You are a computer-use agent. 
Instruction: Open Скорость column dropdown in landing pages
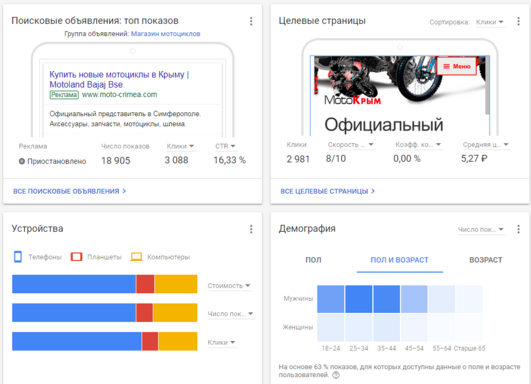[x=351, y=145]
